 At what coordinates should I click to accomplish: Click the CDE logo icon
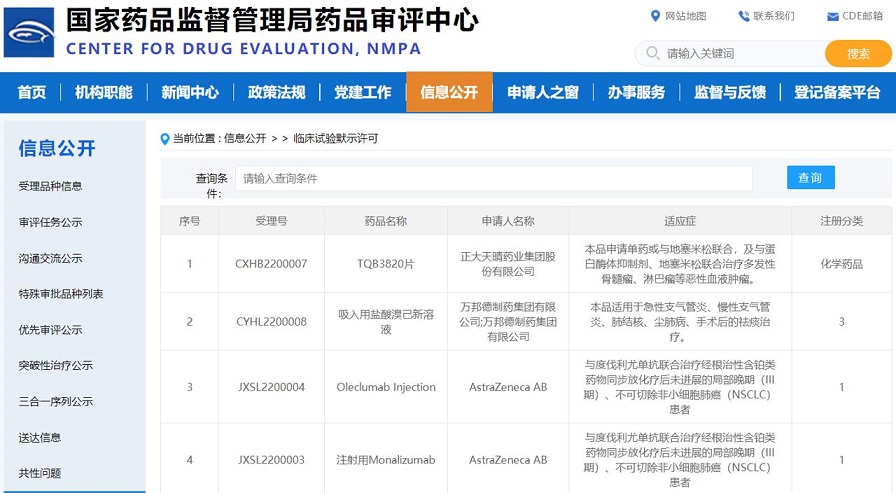coord(29,32)
